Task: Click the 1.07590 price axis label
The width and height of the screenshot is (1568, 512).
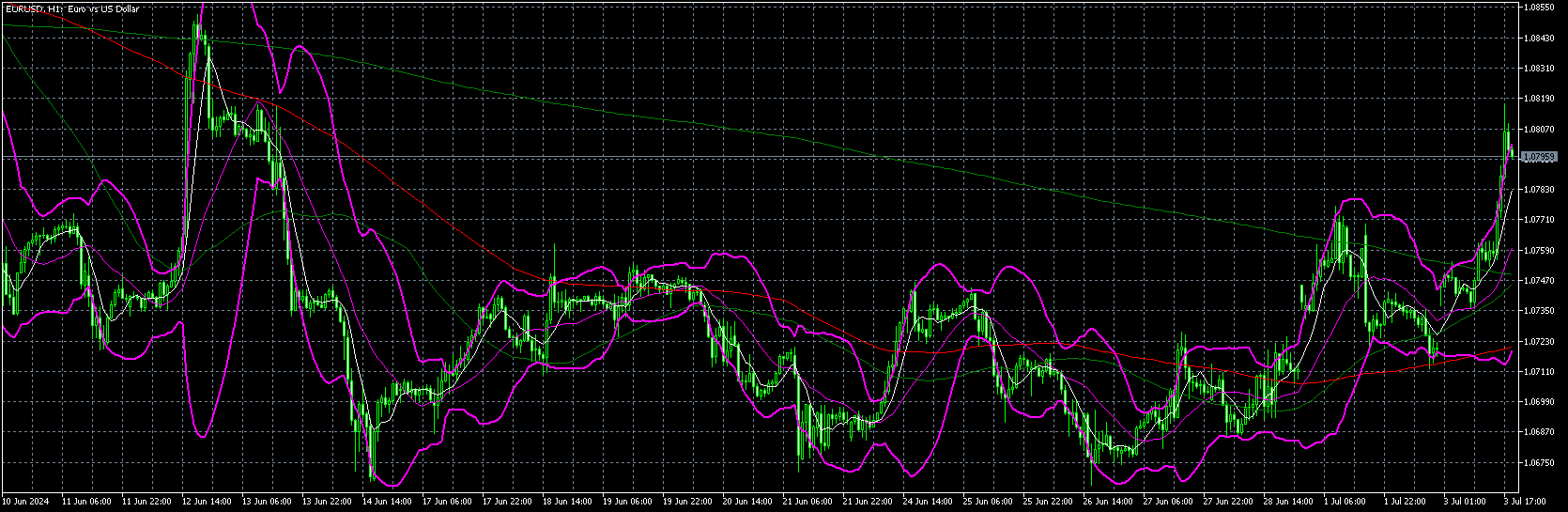Action: 1541,250
